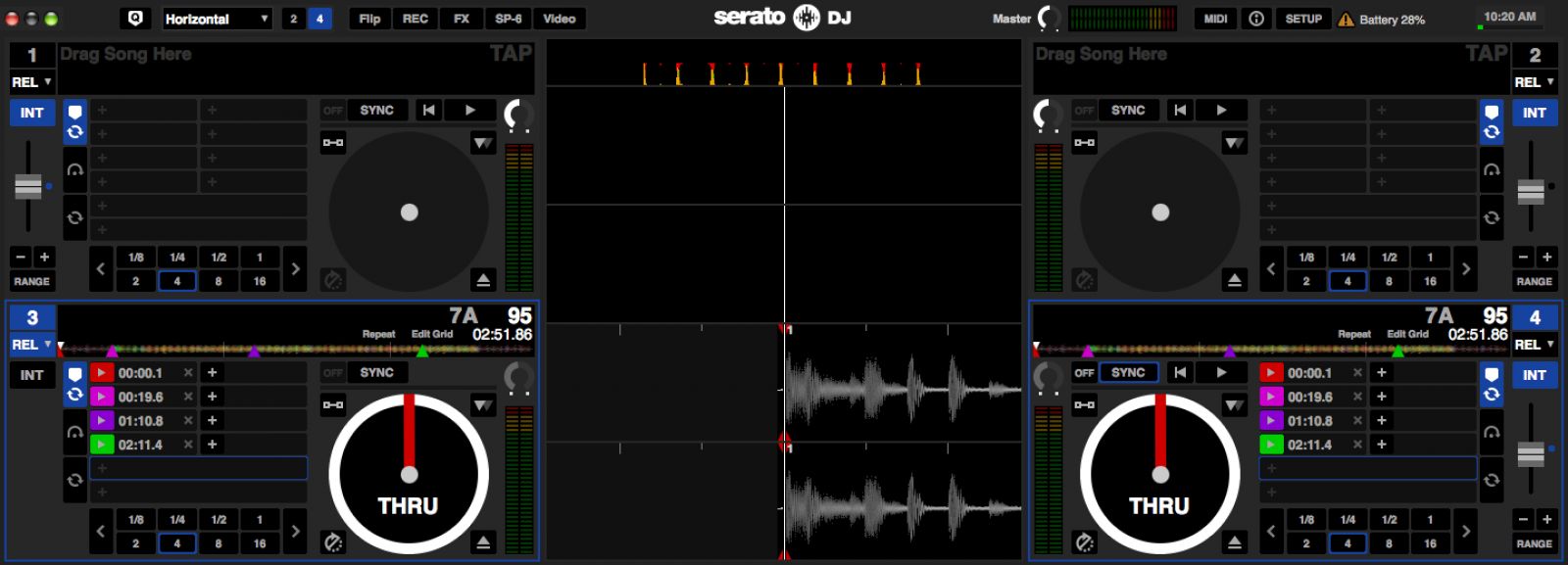Enable SYNC on deck 3
Viewport: 1568px width, 565px height.
377,373
